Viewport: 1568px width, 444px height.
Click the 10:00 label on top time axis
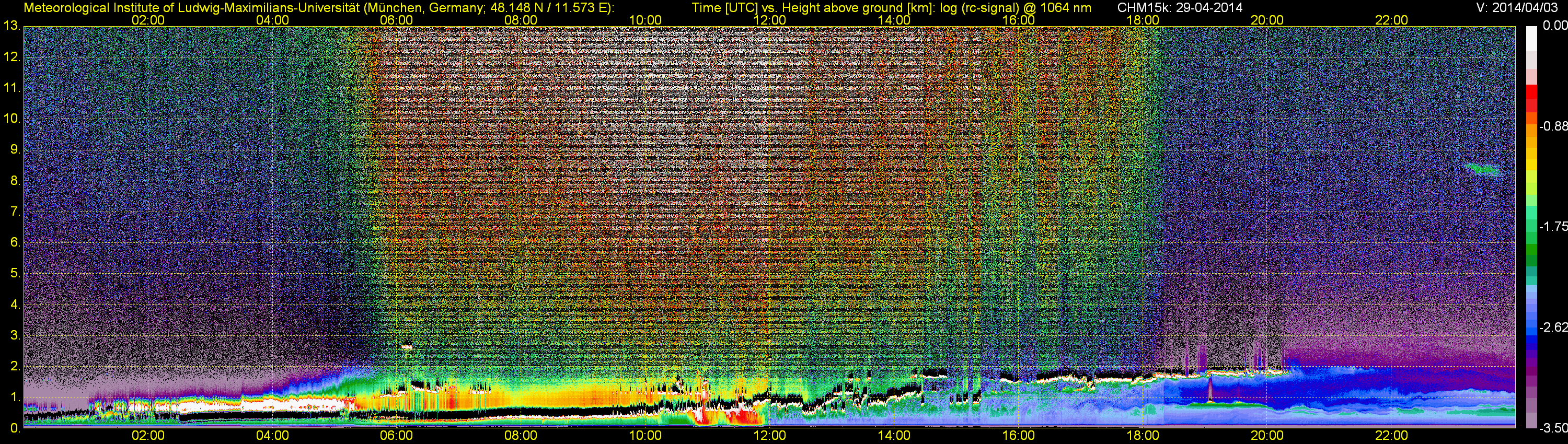tap(645, 20)
